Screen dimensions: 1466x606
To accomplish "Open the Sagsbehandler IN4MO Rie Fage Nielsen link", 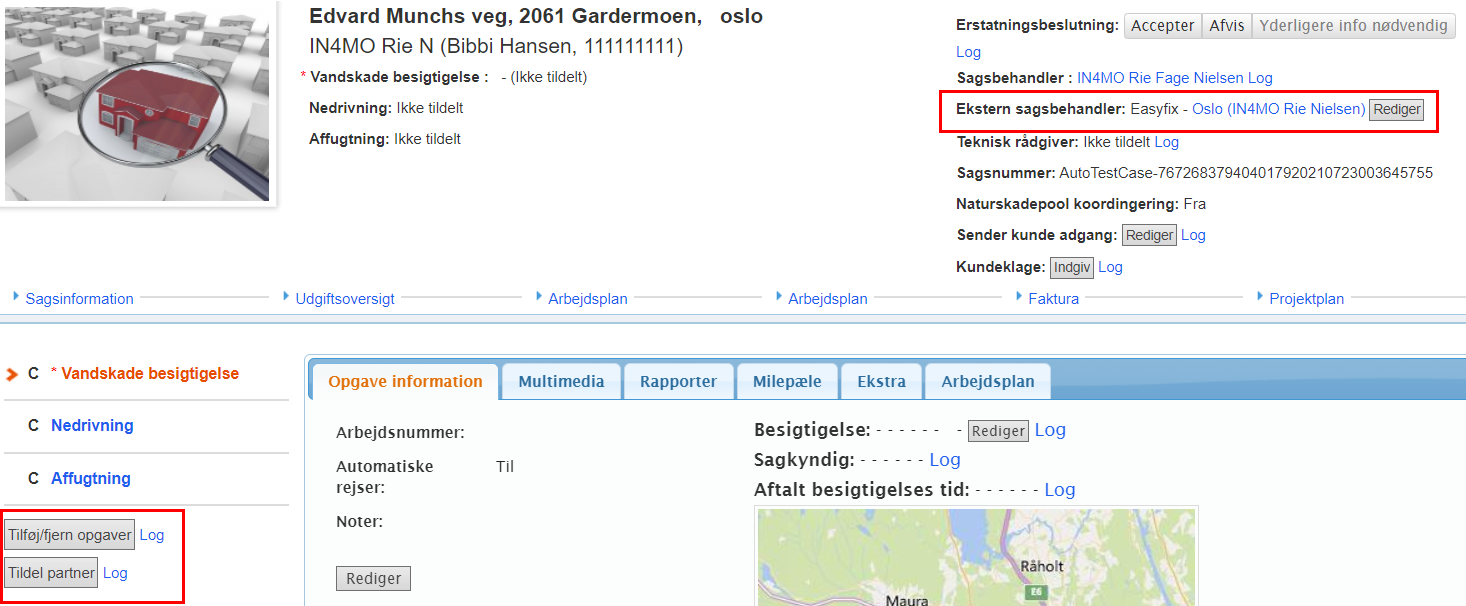I will (1160, 78).
